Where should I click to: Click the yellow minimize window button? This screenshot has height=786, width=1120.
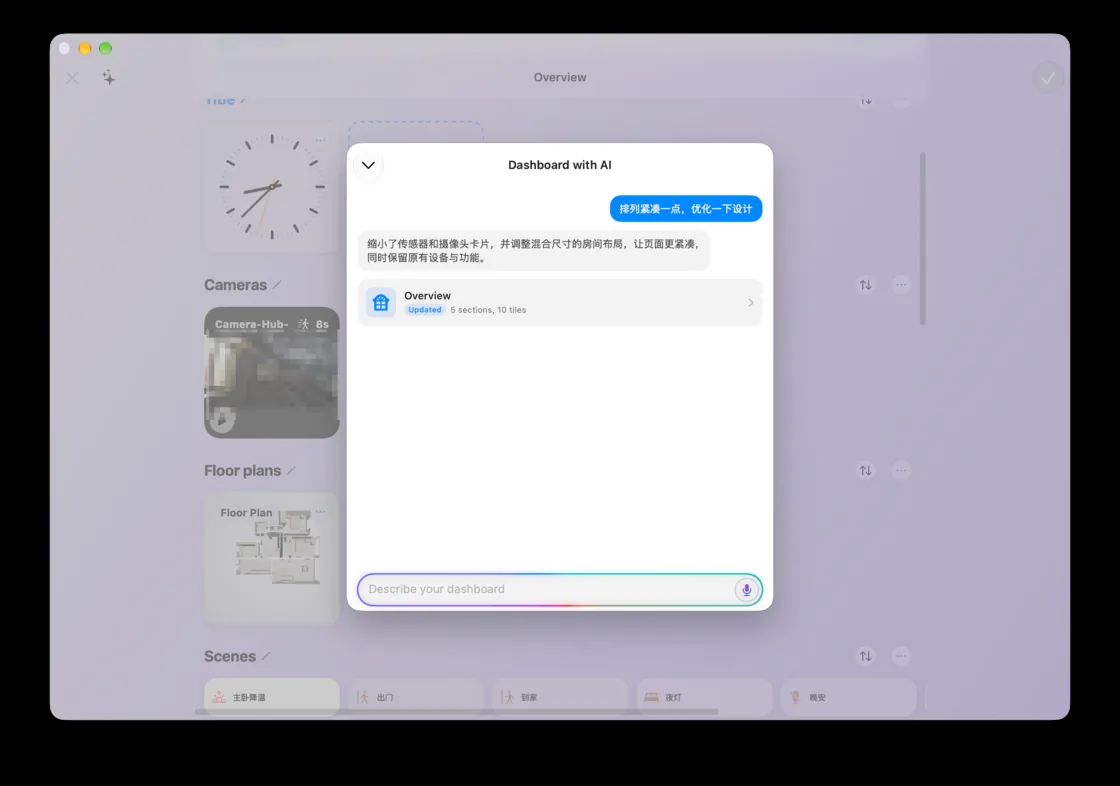[x=85, y=49]
